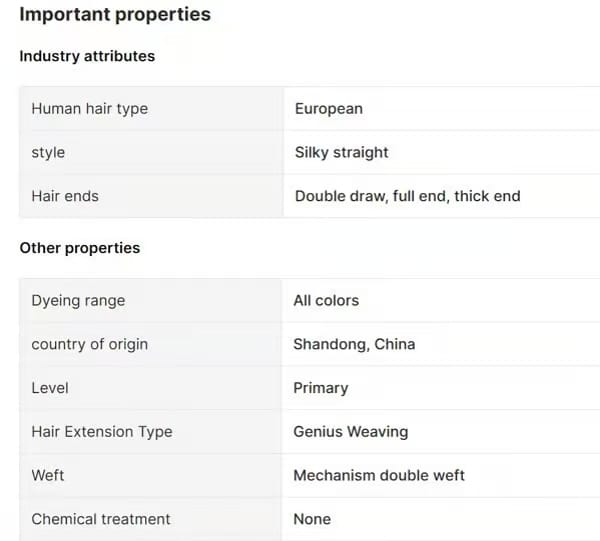This screenshot has width=600, height=541.
Task: Select the Mechanism double weft value
Action: pyautogui.click(x=379, y=475)
